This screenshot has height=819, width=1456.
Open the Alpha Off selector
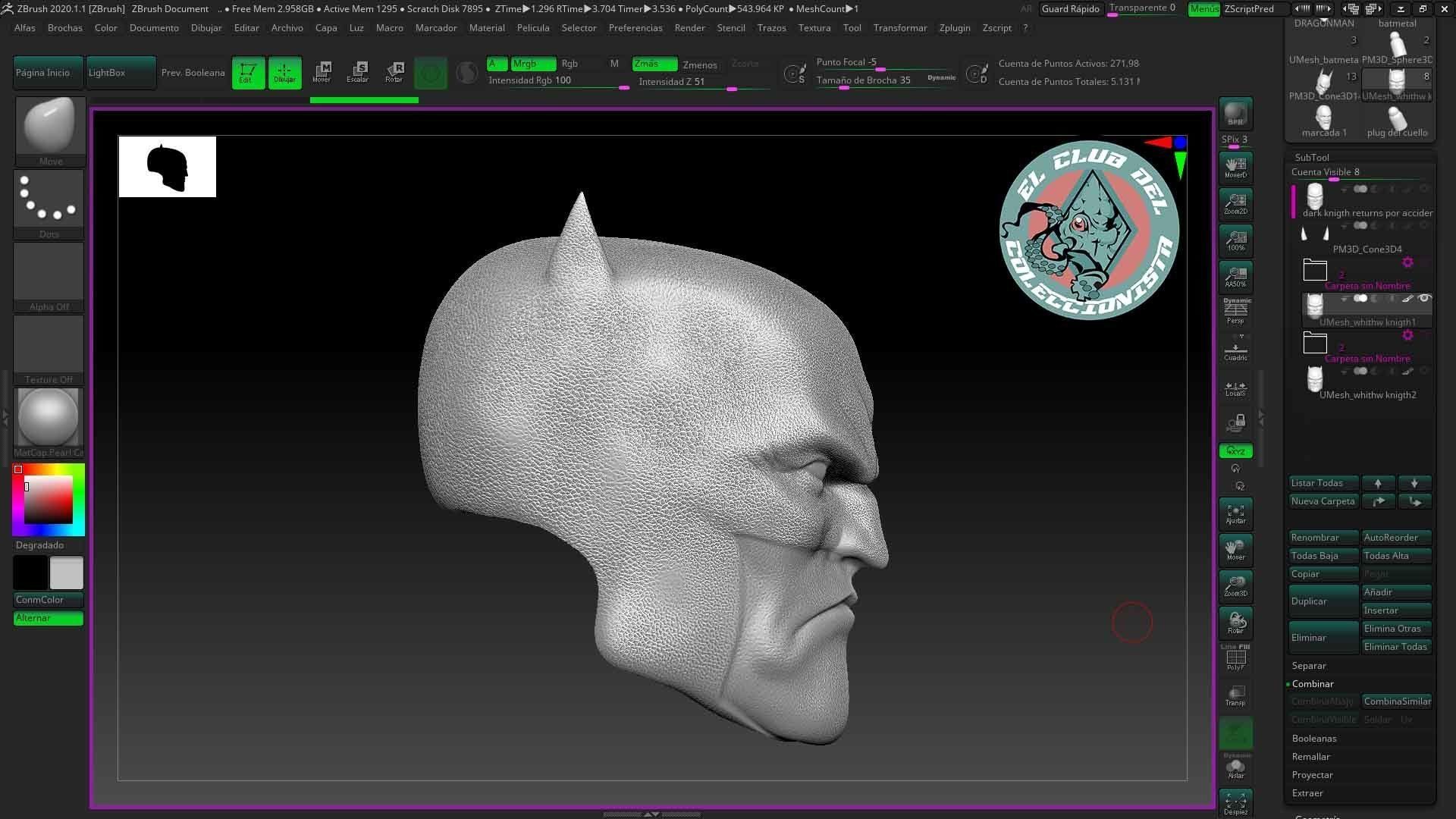pyautogui.click(x=49, y=276)
